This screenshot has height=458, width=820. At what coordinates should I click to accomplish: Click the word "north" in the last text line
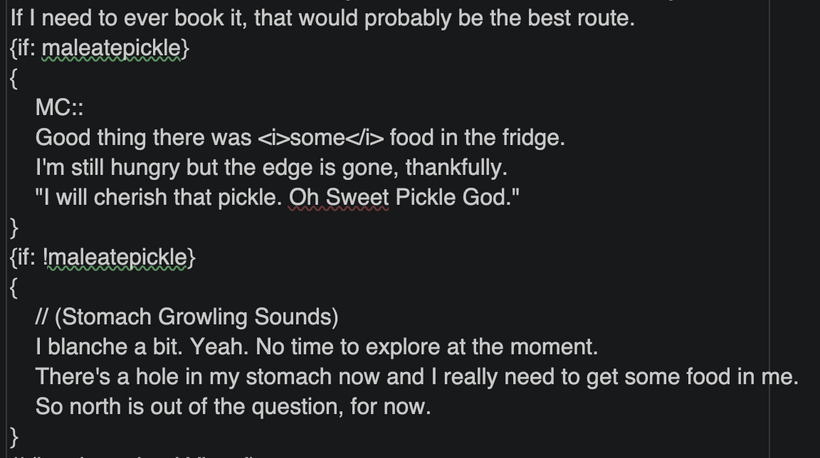(95, 407)
